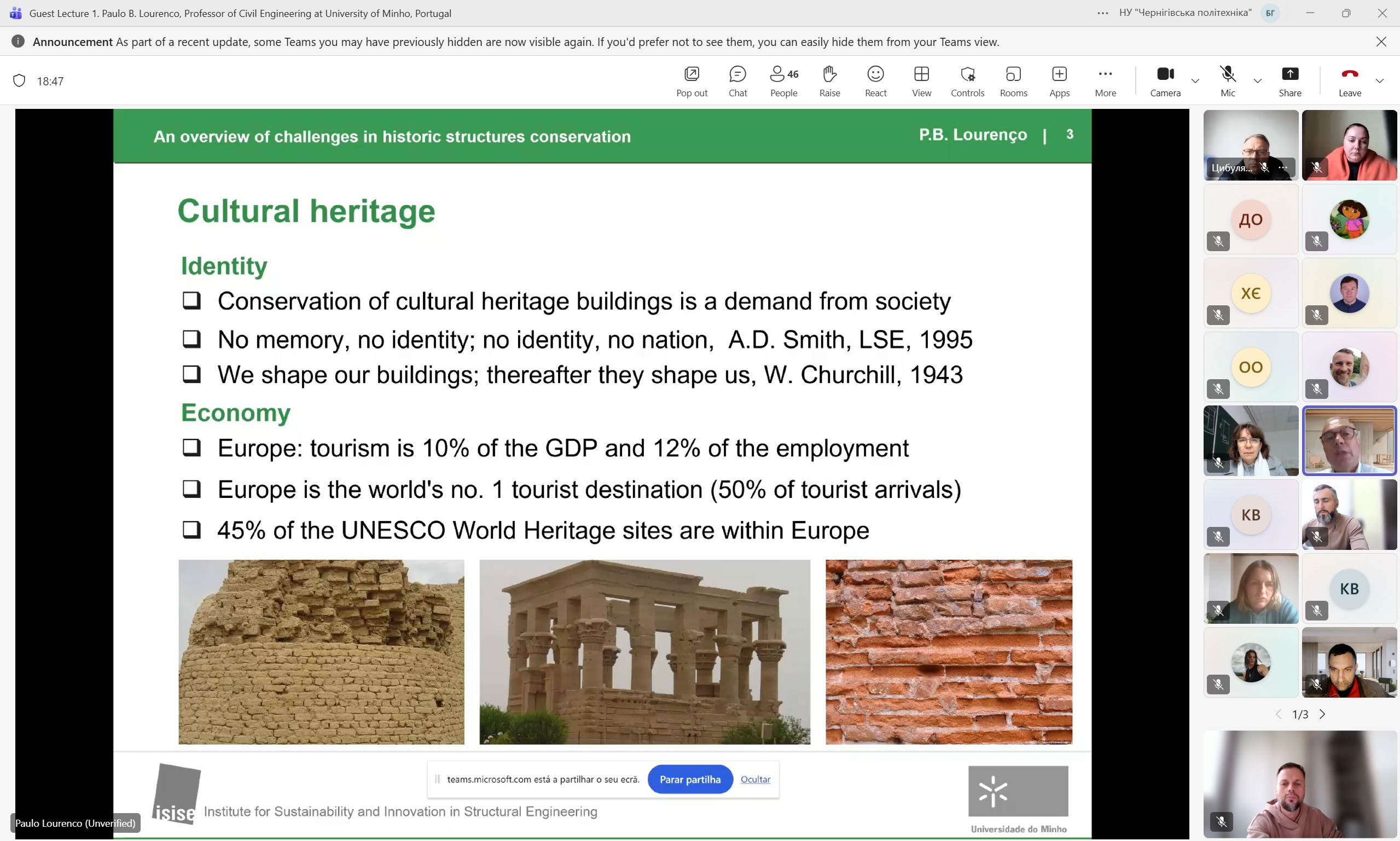
Task: Click Share screen button
Action: pos(1289,81)
